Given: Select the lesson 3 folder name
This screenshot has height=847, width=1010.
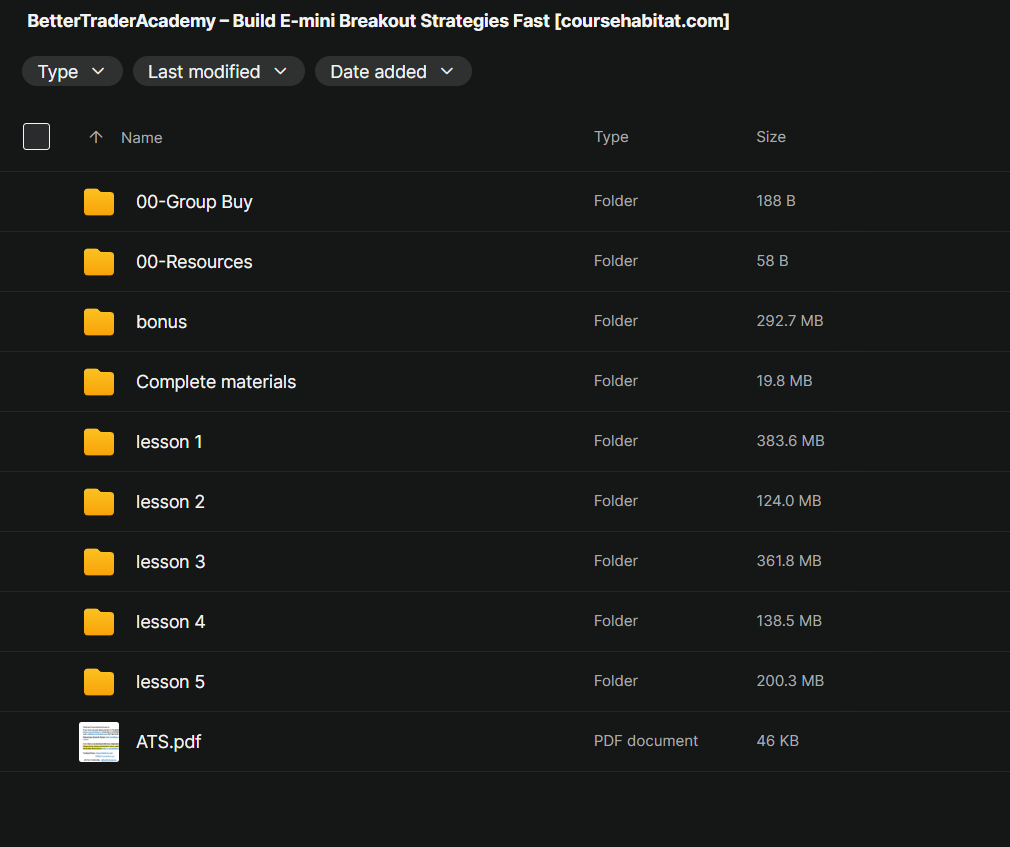Looking at the screenshot, I should coord(170,562).
